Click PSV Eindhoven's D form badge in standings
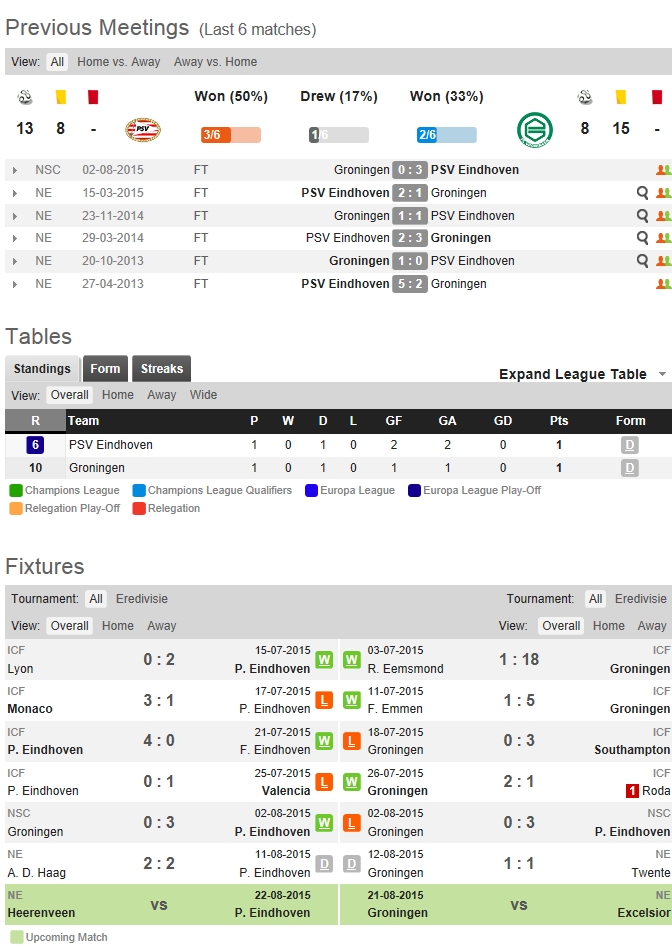The width and height of the screenshot is (672, 947). [x=629, y=445]
